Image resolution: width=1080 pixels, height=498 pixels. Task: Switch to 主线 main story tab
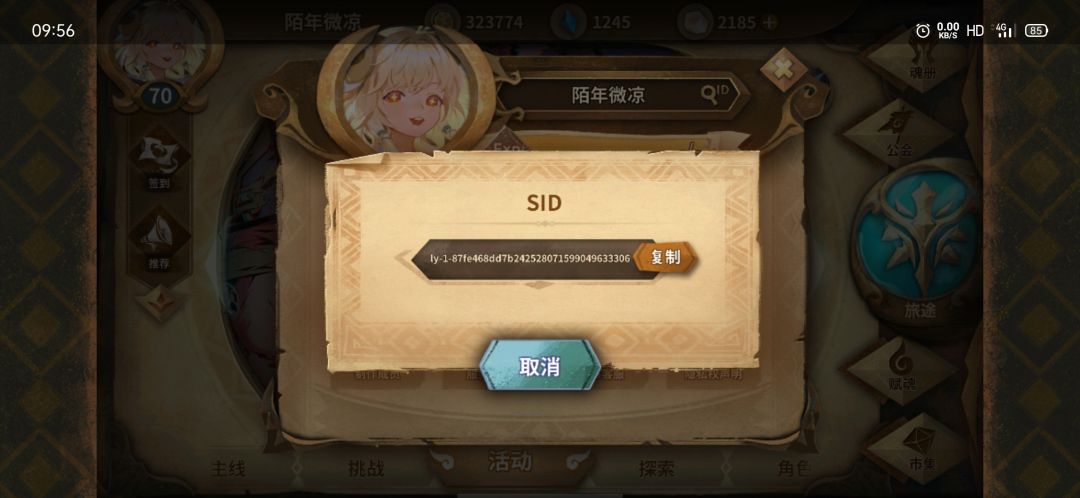[228, 468]
